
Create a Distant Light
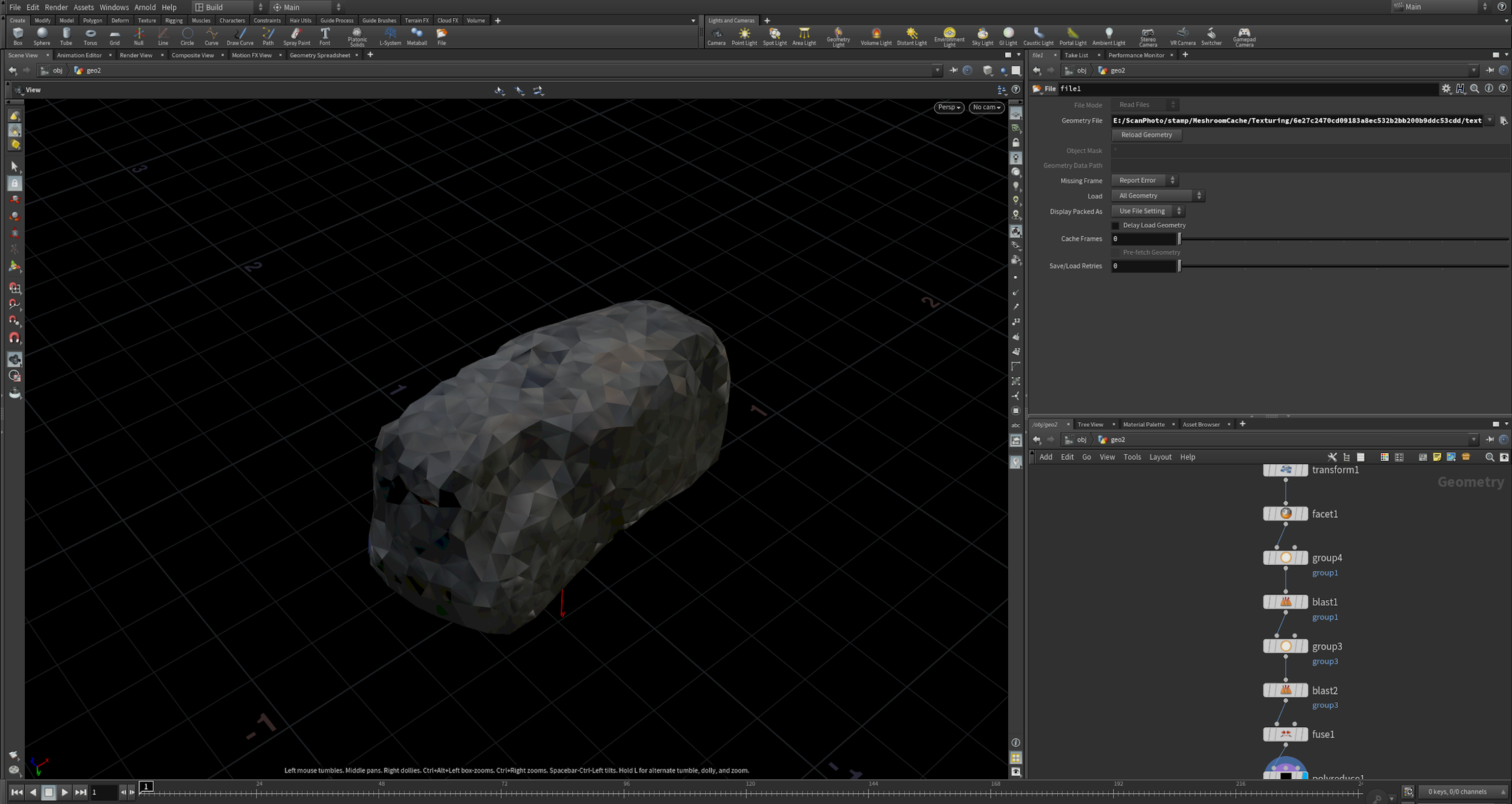pyautogui.click(x=912, y=36)
